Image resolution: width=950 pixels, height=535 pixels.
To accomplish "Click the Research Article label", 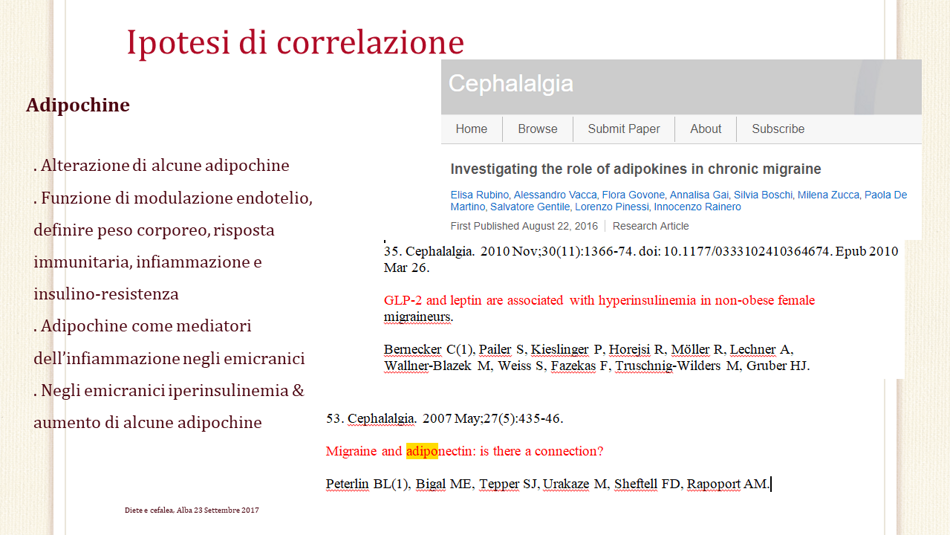I will point(650,226).
